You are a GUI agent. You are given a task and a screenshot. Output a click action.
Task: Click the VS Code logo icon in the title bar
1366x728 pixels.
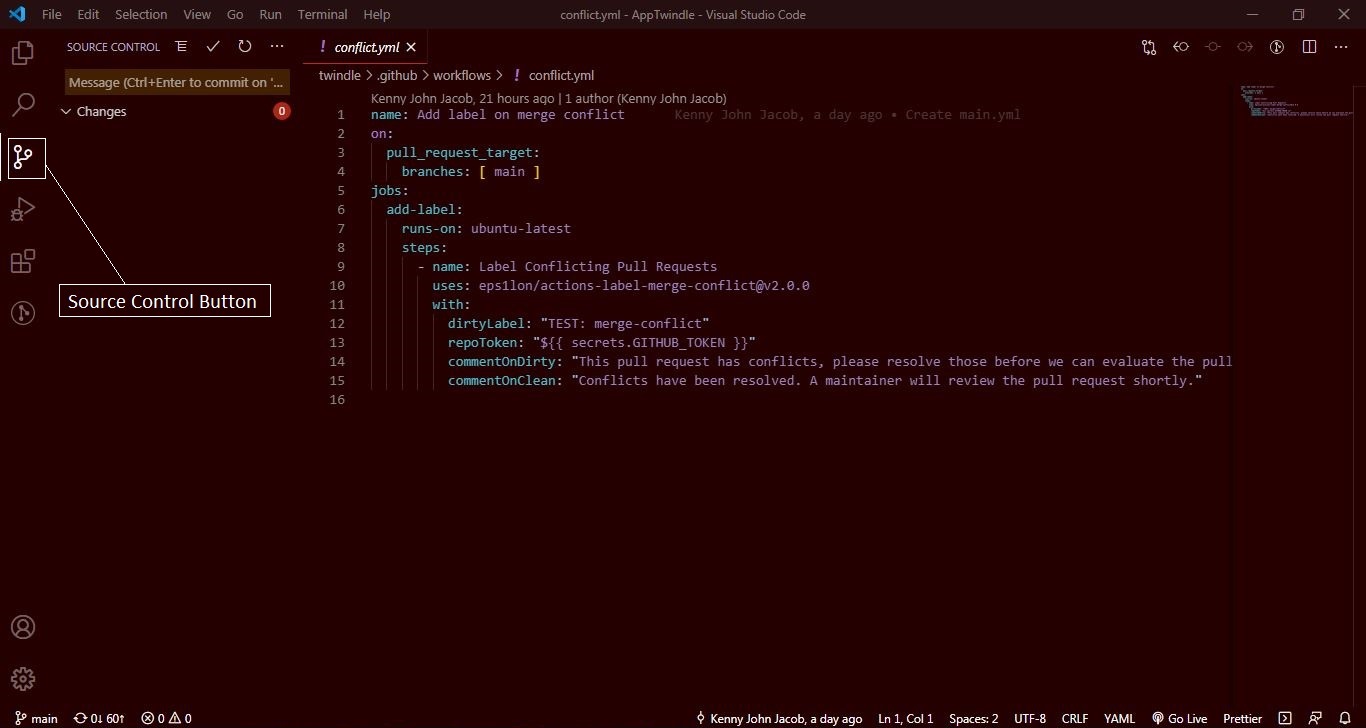tap(17, 14)
